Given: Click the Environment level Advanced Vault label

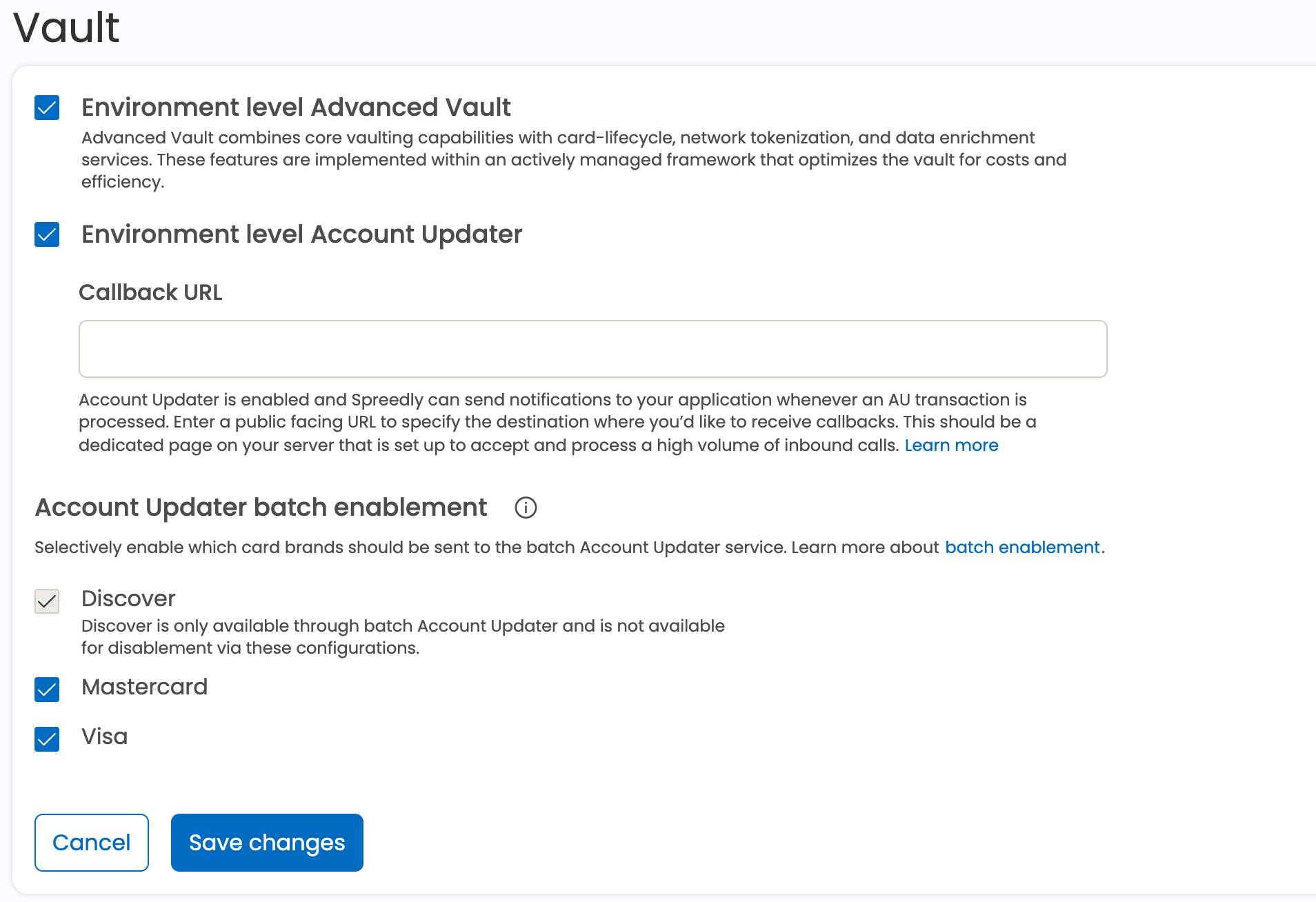Looking at the screenshot, I should (296, 108).
